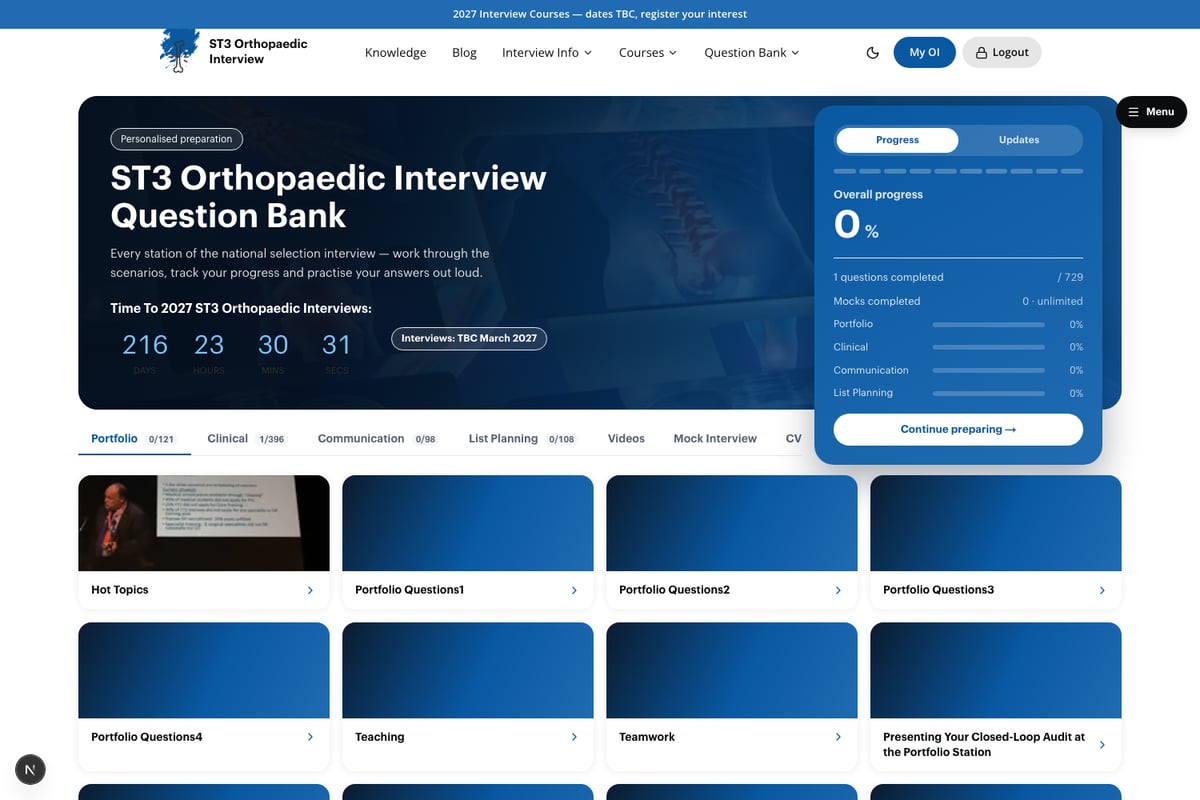Click the Hot Topics title text

pyautogui.click(x=120, y=591)
